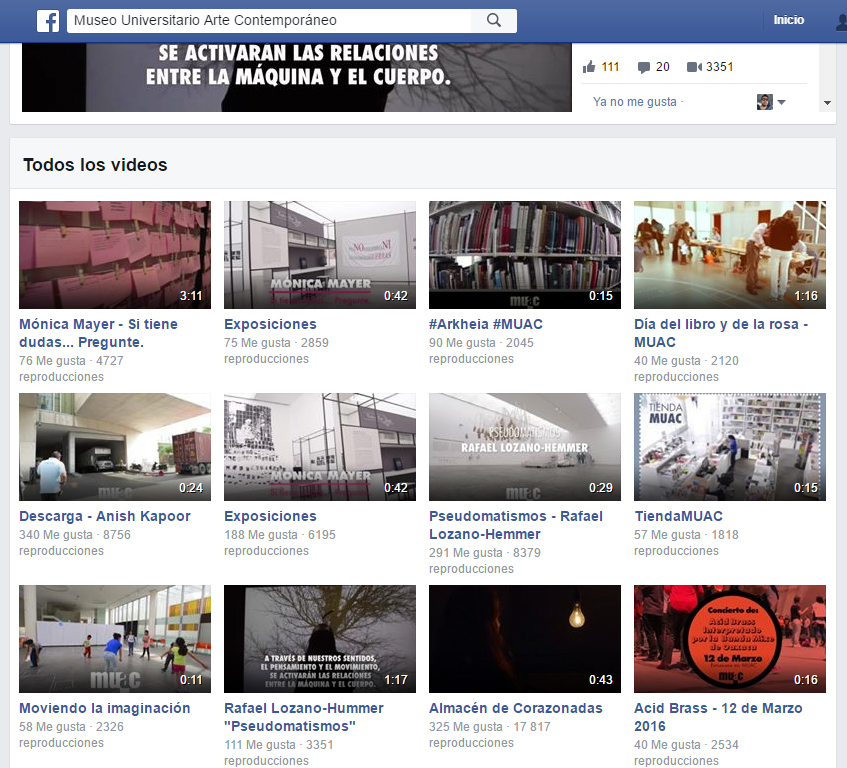Viewport: 847px width, 768px height.
Task: Play the 'Almacén de Corazonadas' lightbulb thumbnail
Action: pyautogui.click(x=525, y=639)
